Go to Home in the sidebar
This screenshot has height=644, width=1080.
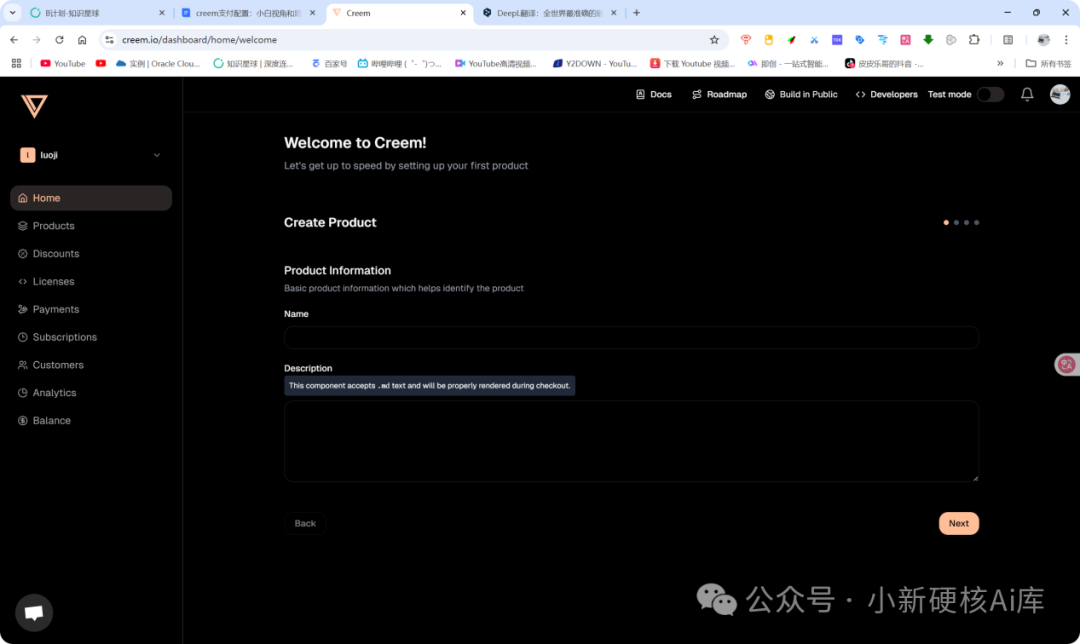point(91,198)
